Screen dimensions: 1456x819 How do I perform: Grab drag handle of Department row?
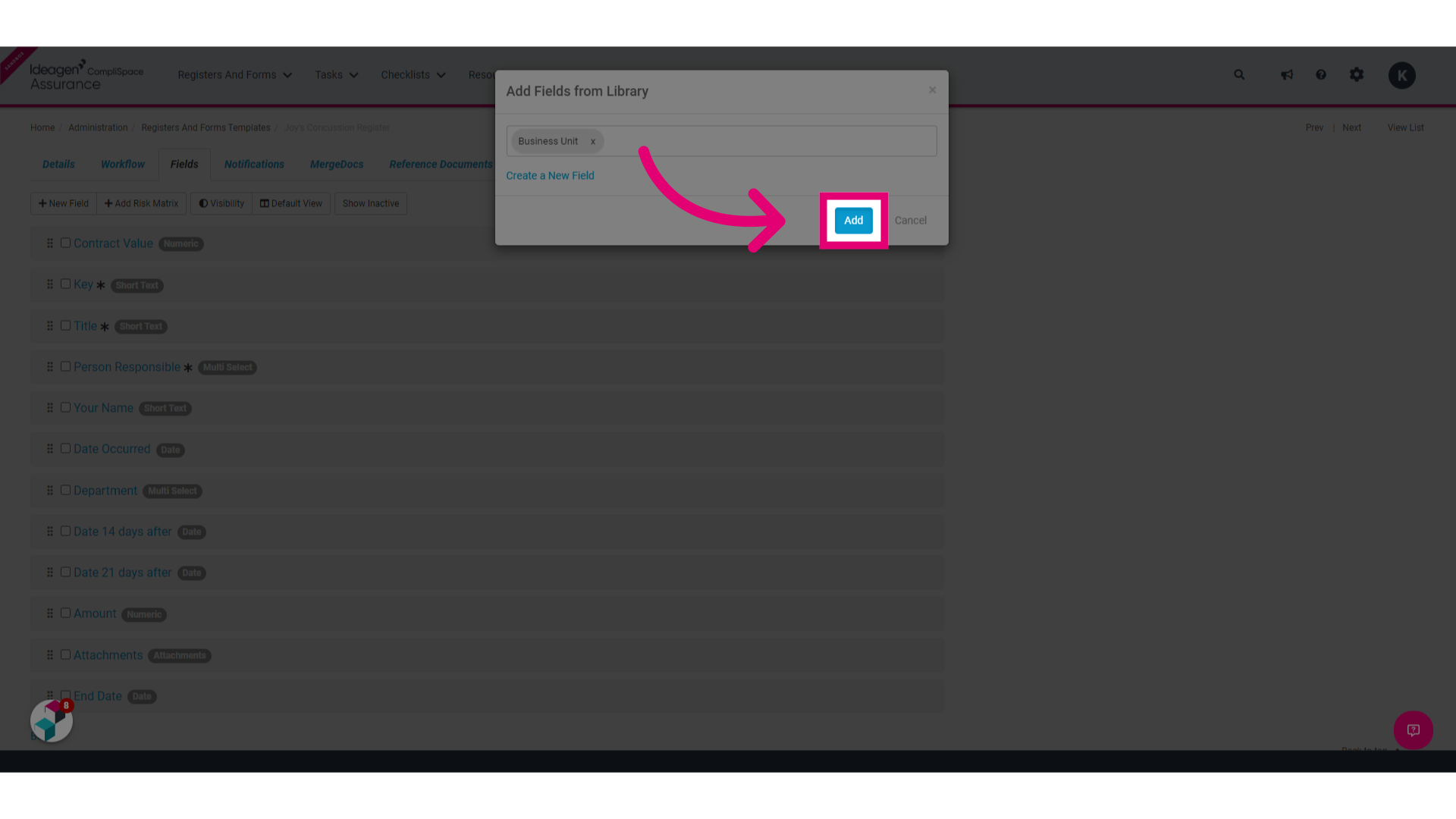click(x=50, y=491)
